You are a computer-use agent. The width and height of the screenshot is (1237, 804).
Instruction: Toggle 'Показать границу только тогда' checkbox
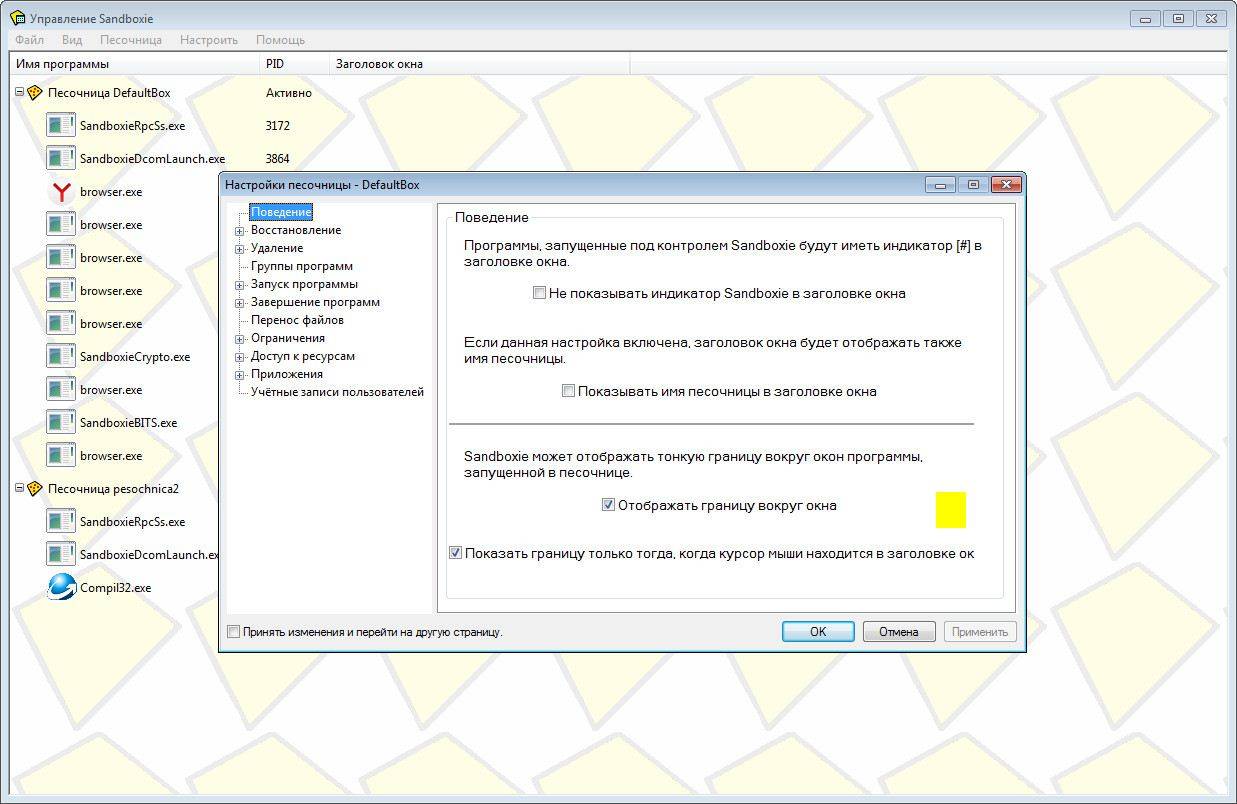coord(456,554)
